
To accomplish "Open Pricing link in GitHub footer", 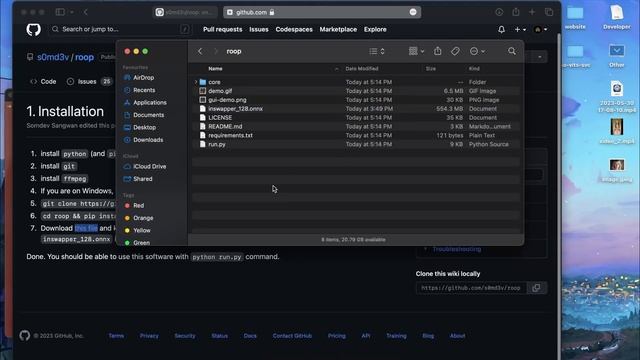I will point(337,336).
